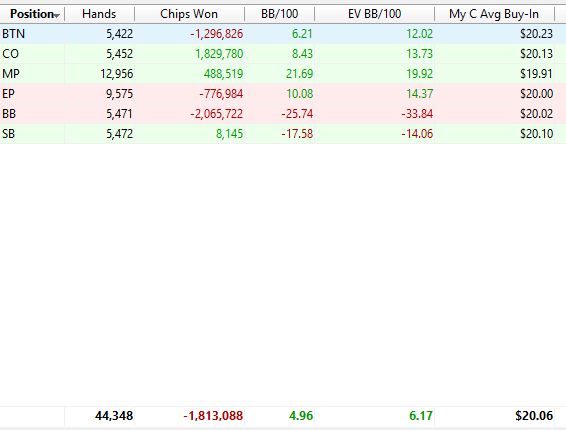Click the total BB/100 value 4.96
The image size is (566, 430).
pos(301,416)
